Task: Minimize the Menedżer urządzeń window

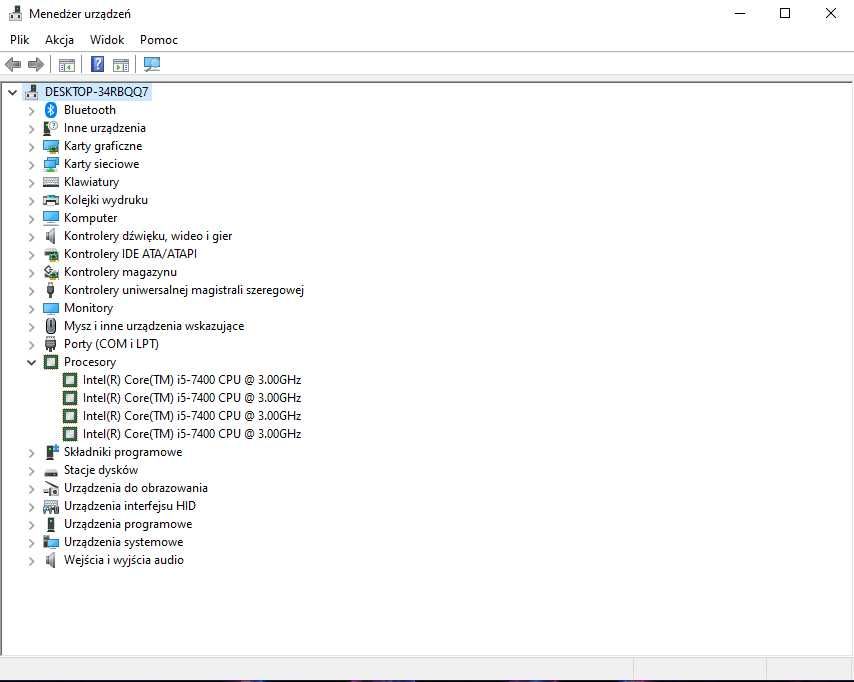Action: coord(740,13)
